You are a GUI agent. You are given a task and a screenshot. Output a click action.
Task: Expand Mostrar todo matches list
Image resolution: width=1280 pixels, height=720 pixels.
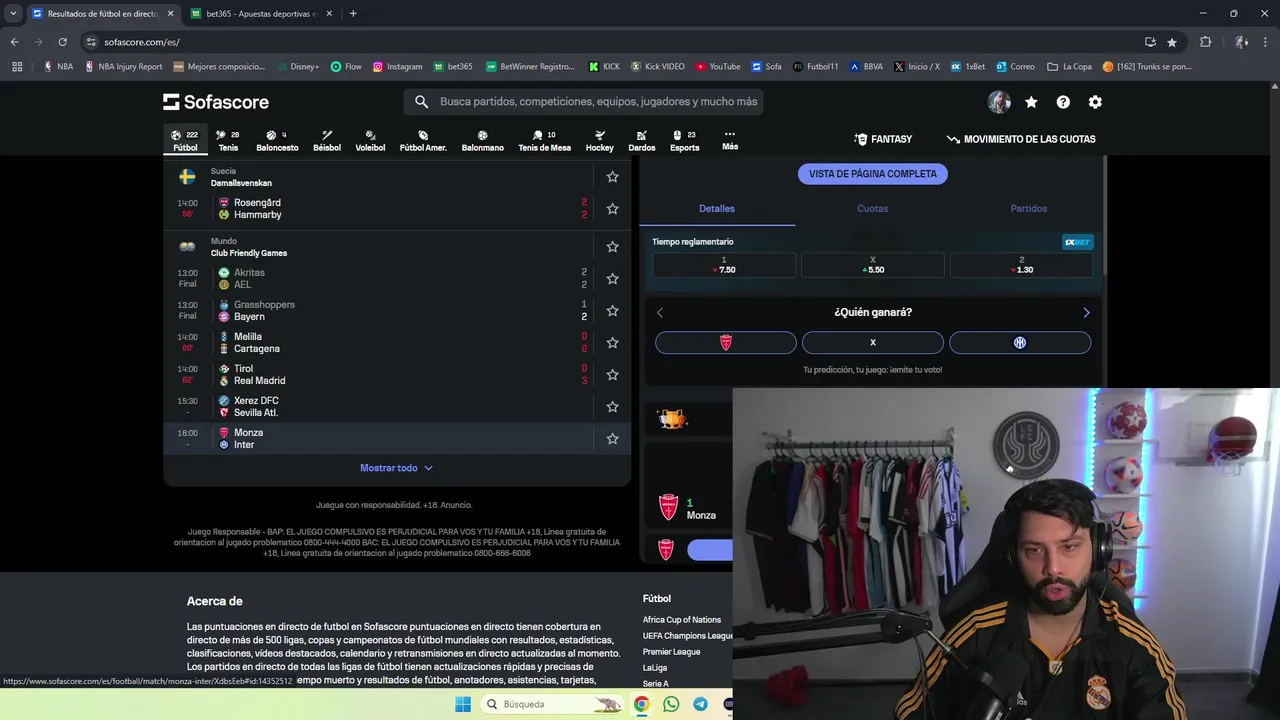tap(396, 468)
